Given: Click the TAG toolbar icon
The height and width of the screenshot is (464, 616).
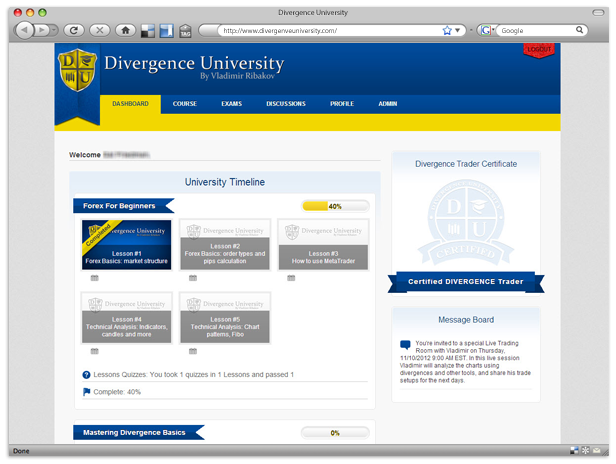Looking at the screenshot, I should [x=185, y=31].
